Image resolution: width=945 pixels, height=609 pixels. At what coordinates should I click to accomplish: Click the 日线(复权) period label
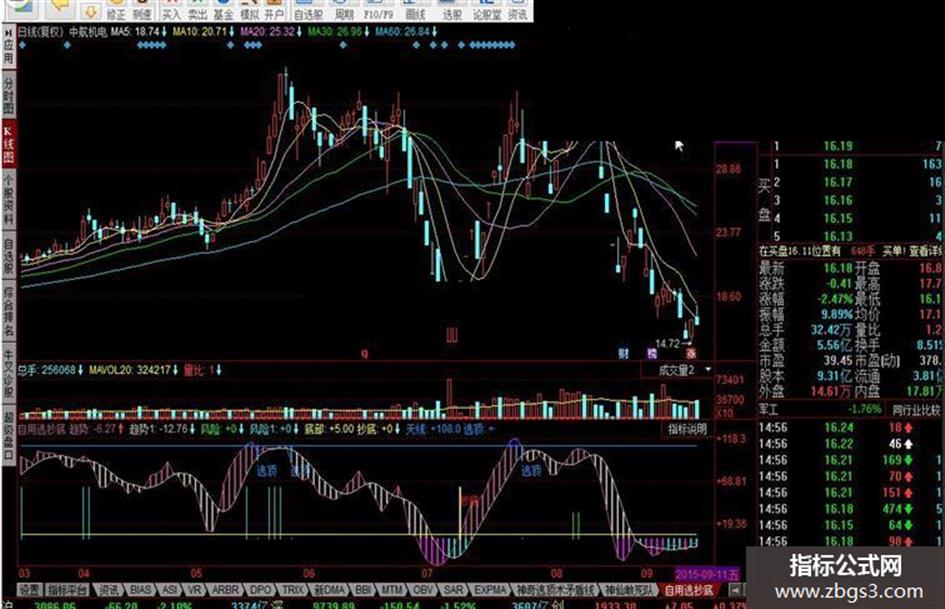point(40,31)
